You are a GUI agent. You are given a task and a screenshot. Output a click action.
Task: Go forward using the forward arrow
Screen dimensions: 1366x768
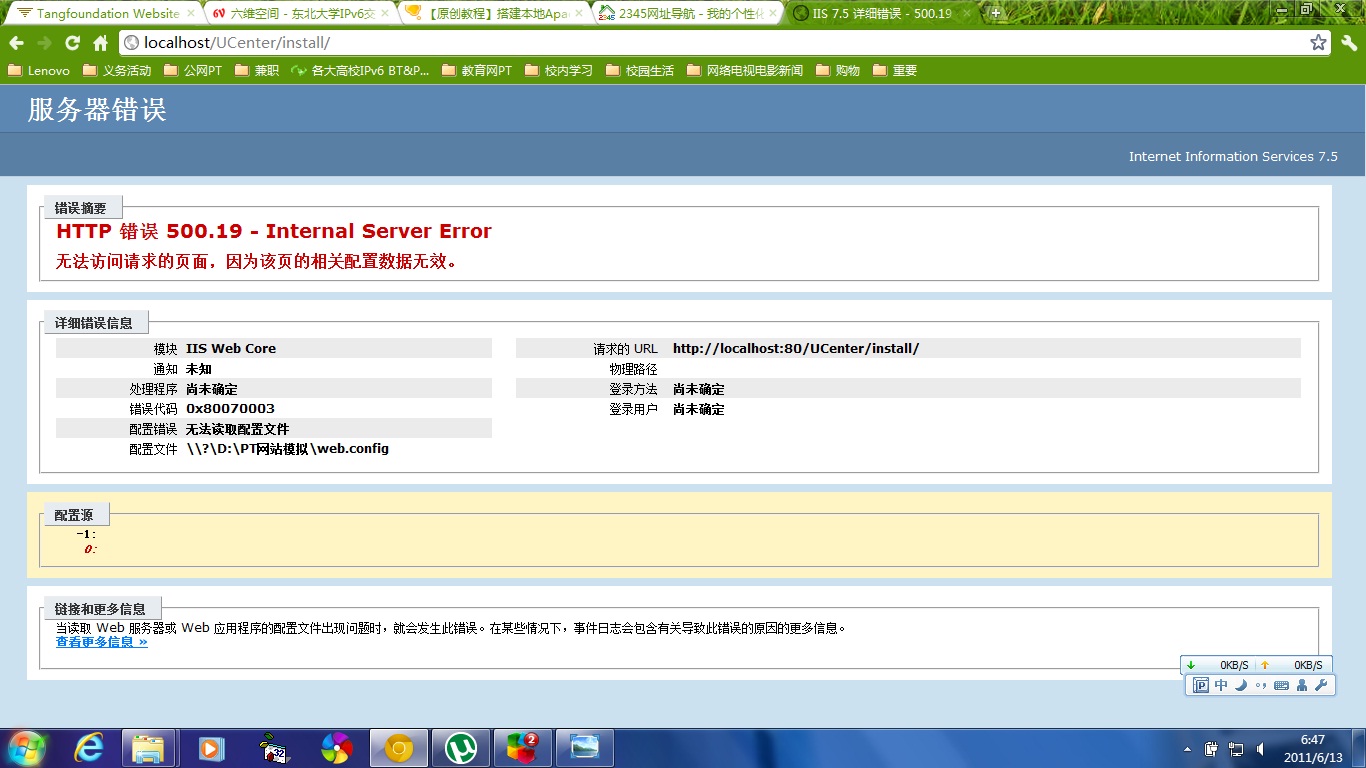click(44, 43)
